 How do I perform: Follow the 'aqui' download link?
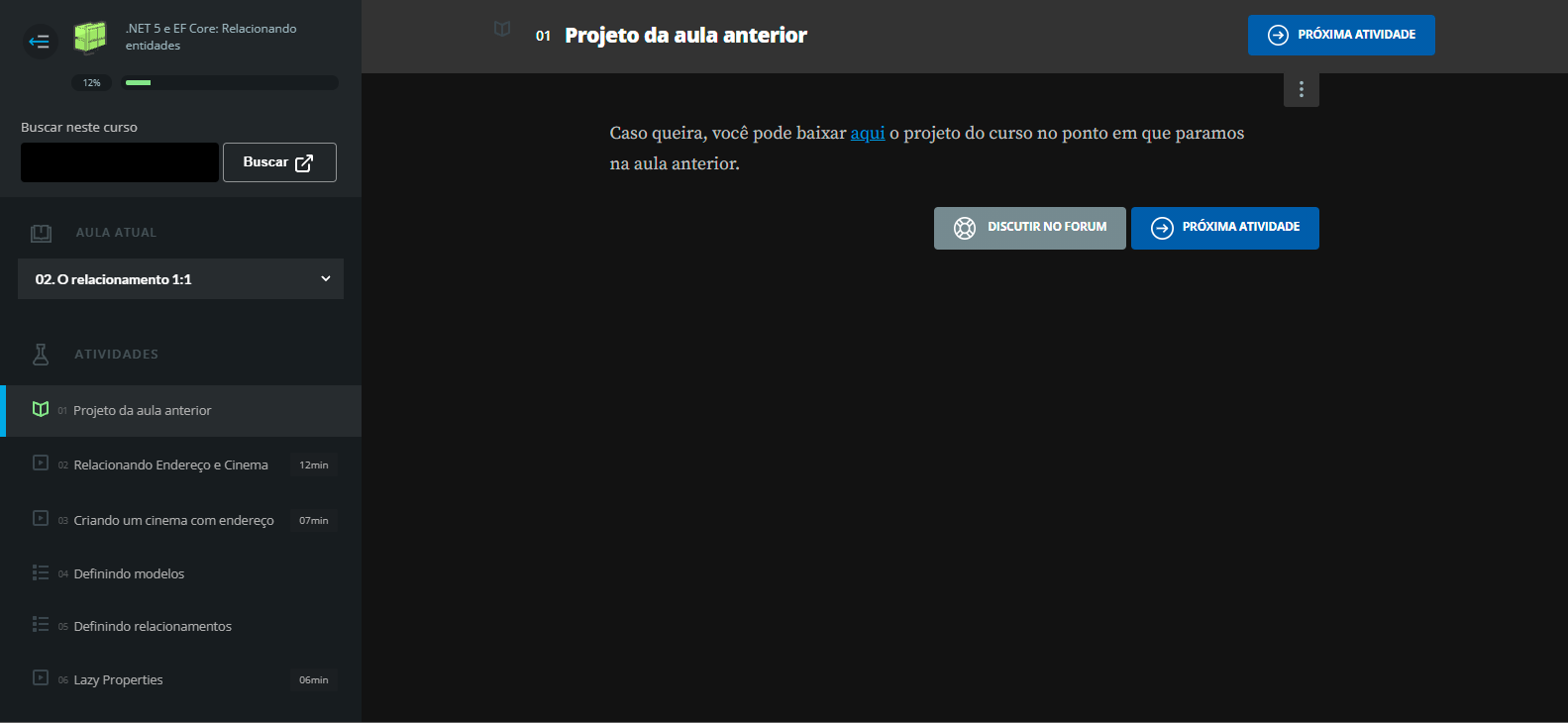coord(868,133)
